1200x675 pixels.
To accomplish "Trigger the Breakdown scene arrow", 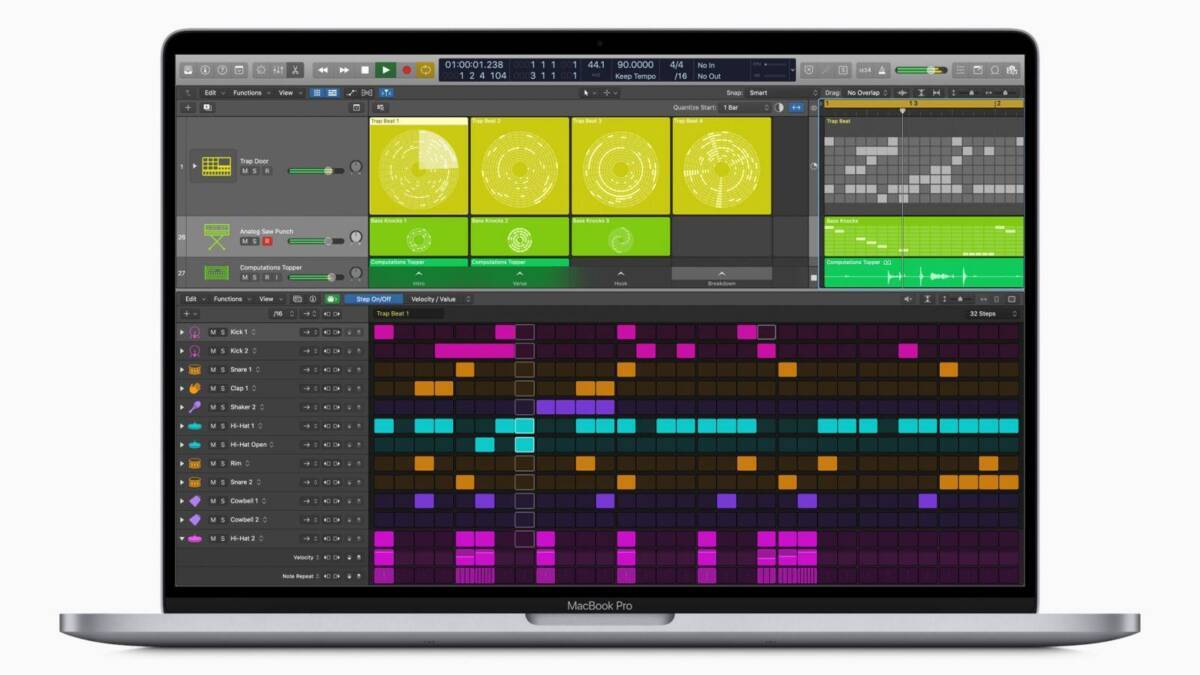I will pos(722,274).
